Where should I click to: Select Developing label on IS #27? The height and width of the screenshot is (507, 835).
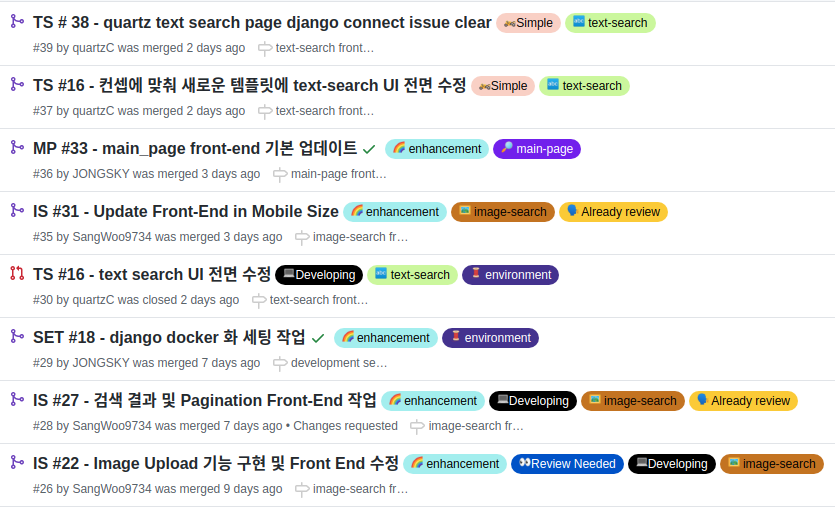(533, 401)
